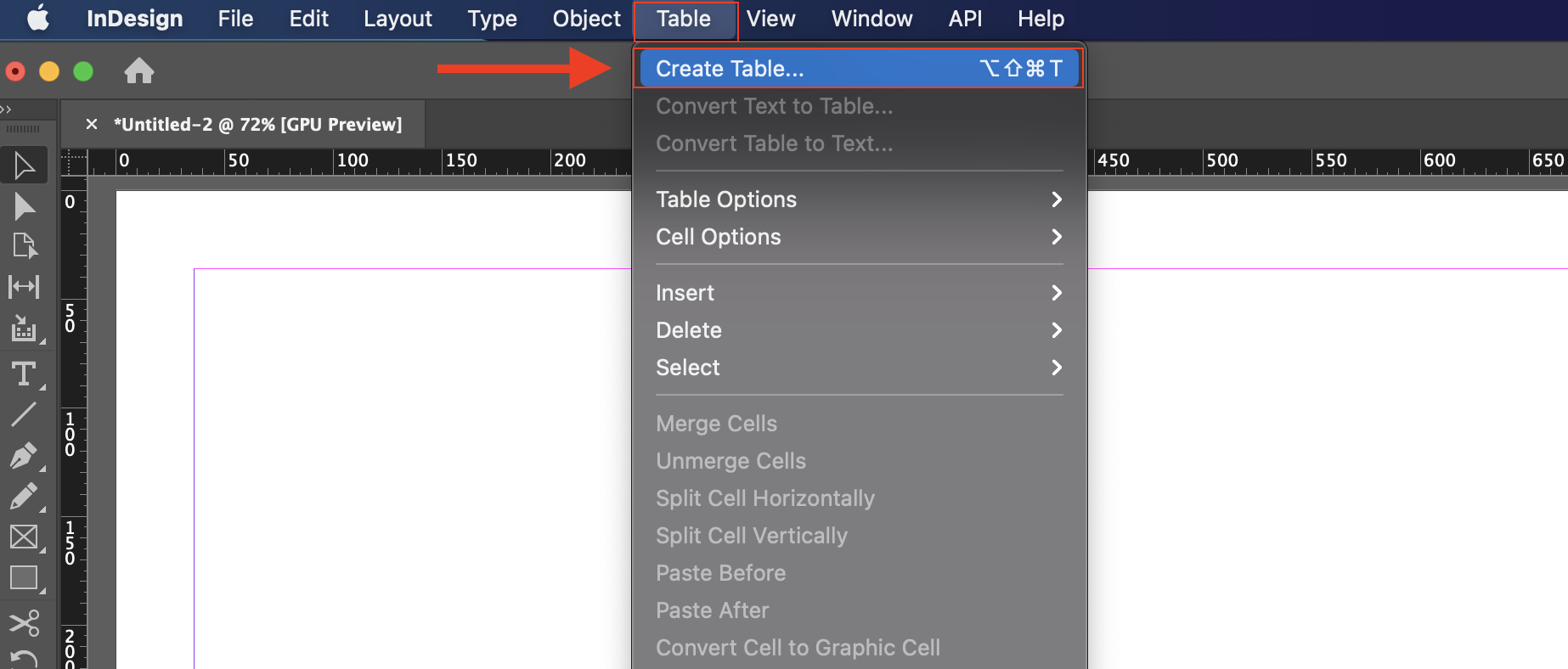Screen dimensions: 1568x669
Task: Click the ruler origin corner box
Action: 75,161
